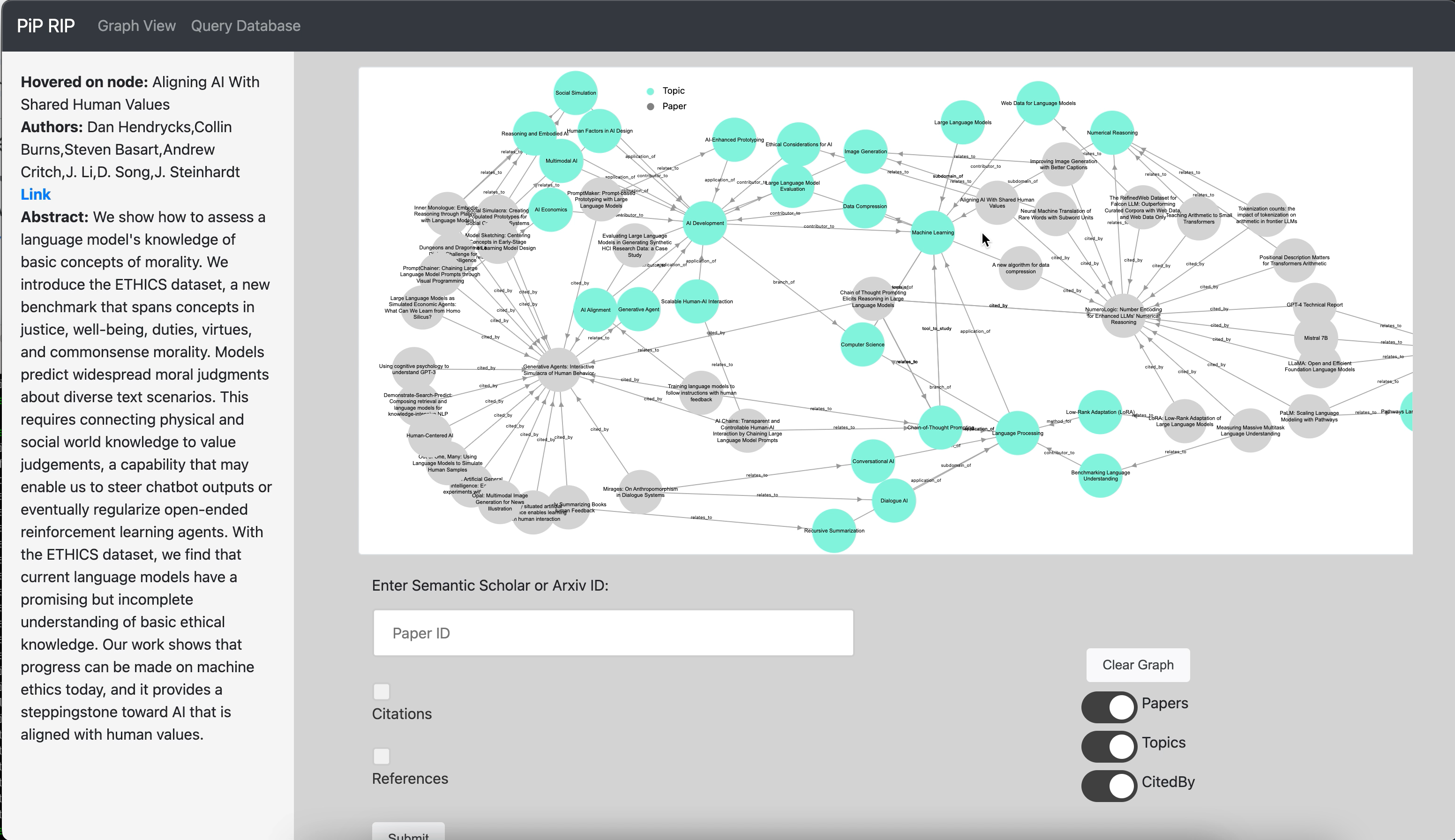Enable the Citations checkbox
The width and height of the screenshot is (1455, 840).
click(382, 691)
